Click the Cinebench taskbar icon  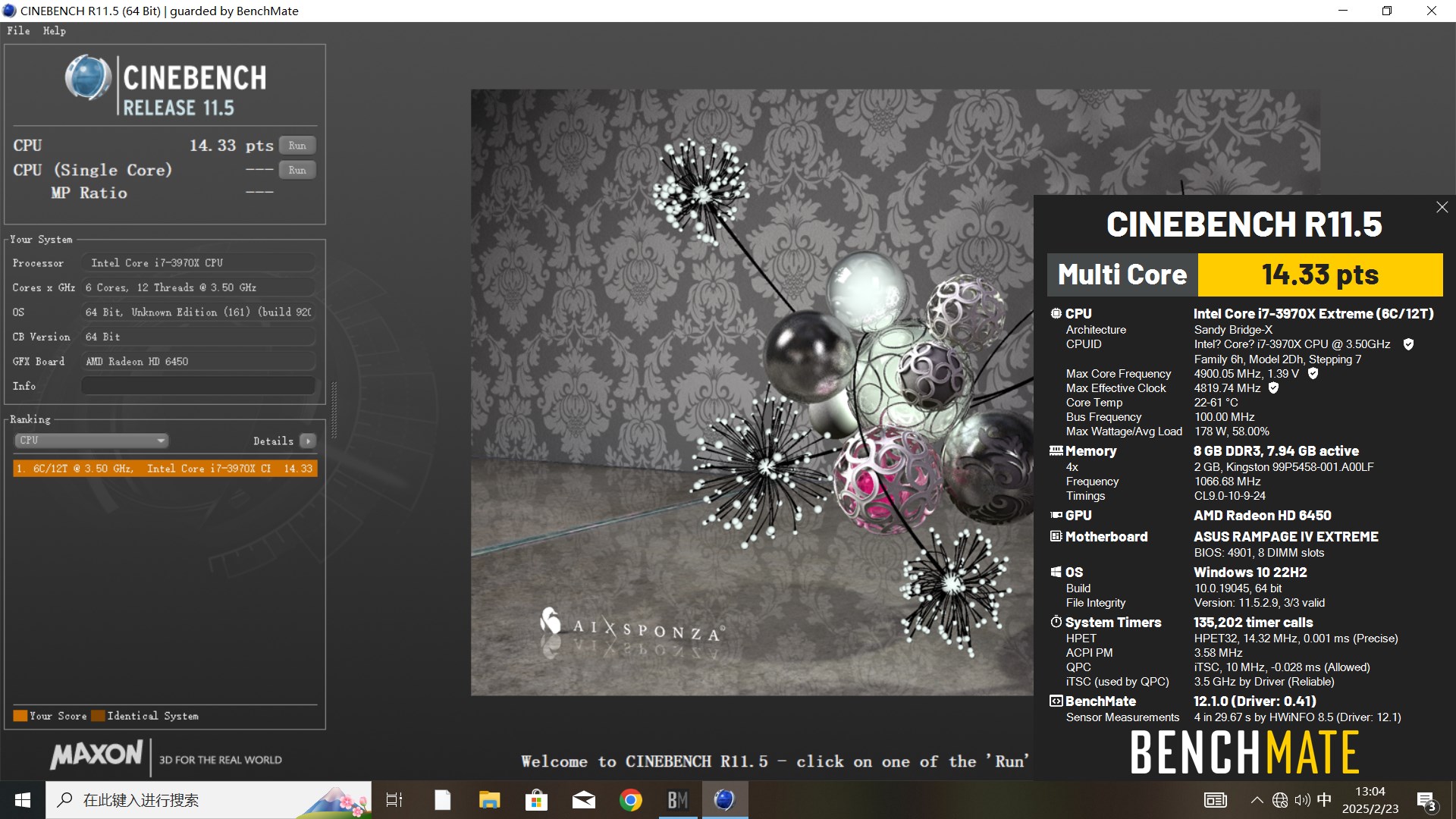click(725, 800)
